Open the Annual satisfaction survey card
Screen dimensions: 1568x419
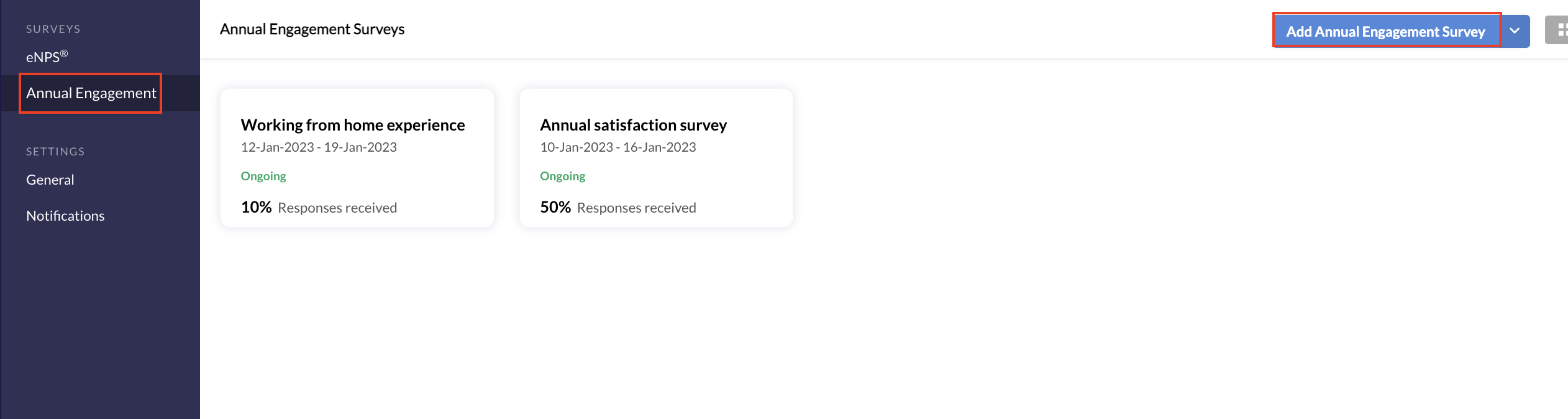click(656, 158)
